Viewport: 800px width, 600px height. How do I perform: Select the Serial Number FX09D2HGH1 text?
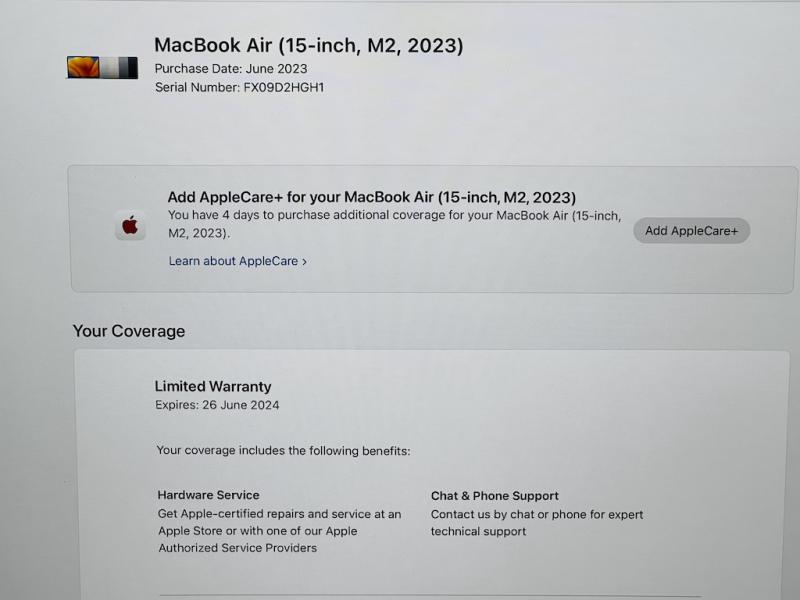[x=239, y=88]
